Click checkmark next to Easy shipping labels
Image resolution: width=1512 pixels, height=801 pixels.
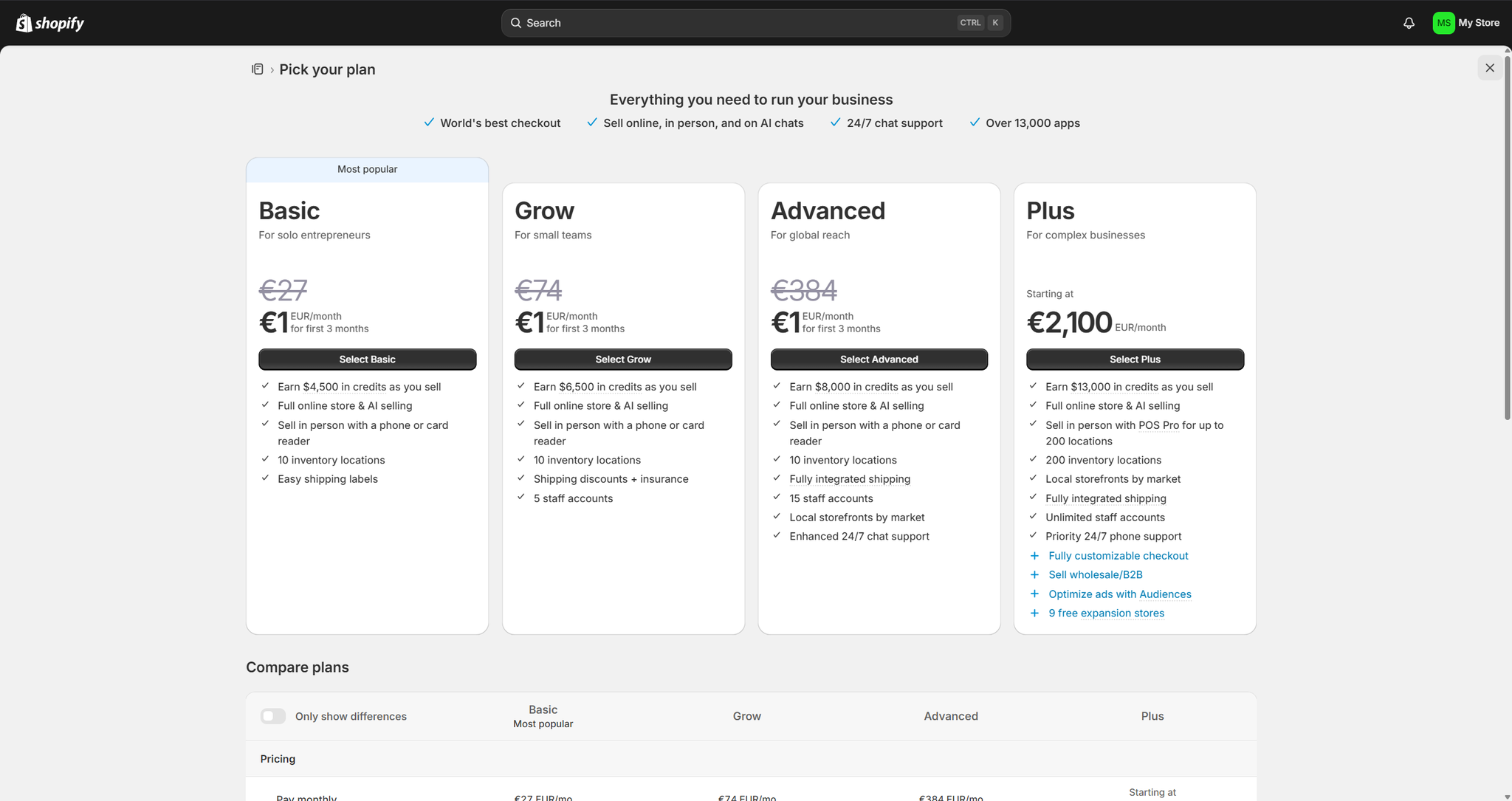pyautogui.click(x=265, y=478)
